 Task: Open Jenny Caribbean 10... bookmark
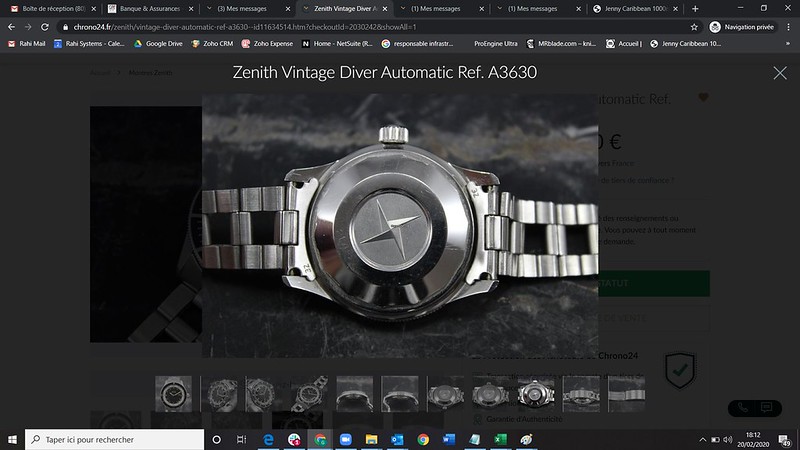685,44
